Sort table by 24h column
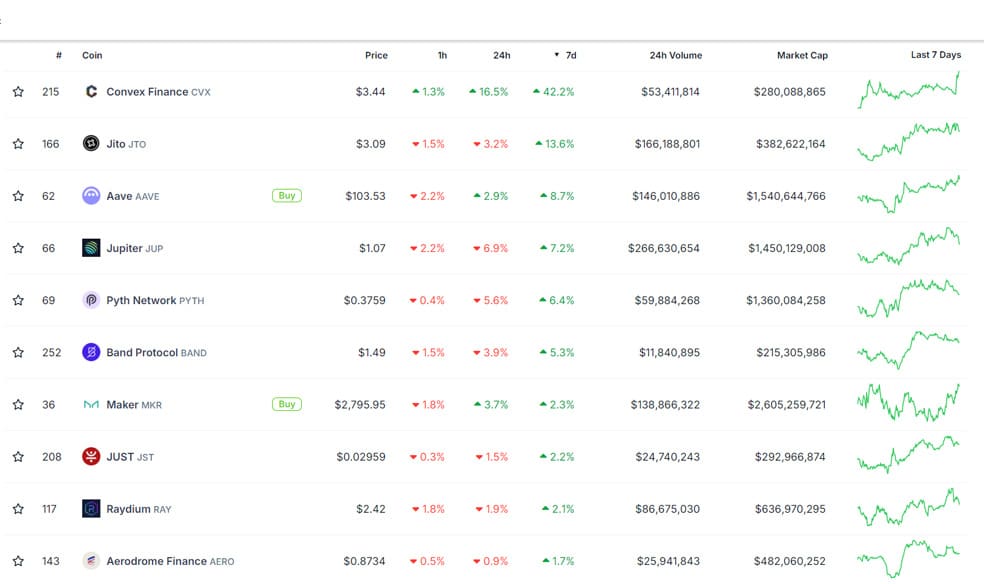984x584 pixels. (501, 55)
